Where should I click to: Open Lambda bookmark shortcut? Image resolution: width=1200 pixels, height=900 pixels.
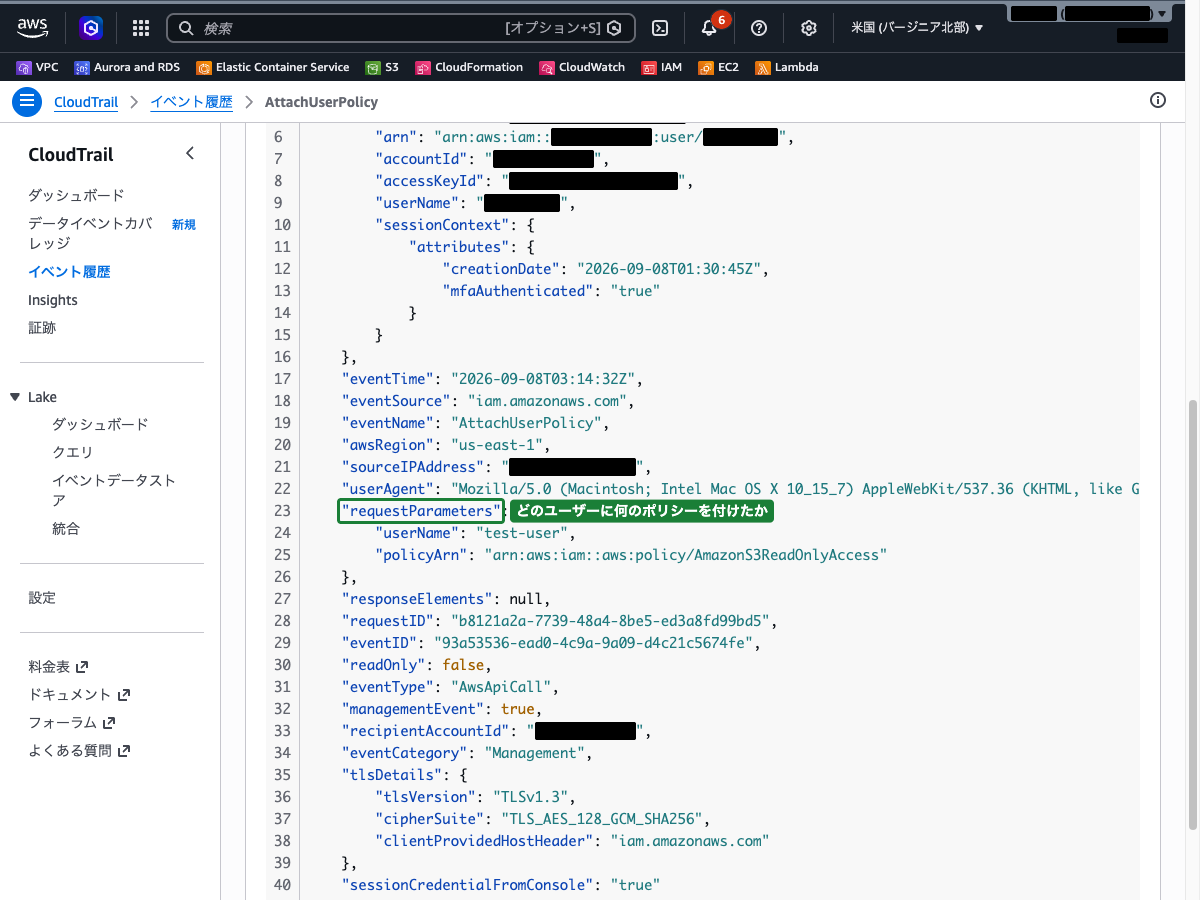tap(787, 67)
